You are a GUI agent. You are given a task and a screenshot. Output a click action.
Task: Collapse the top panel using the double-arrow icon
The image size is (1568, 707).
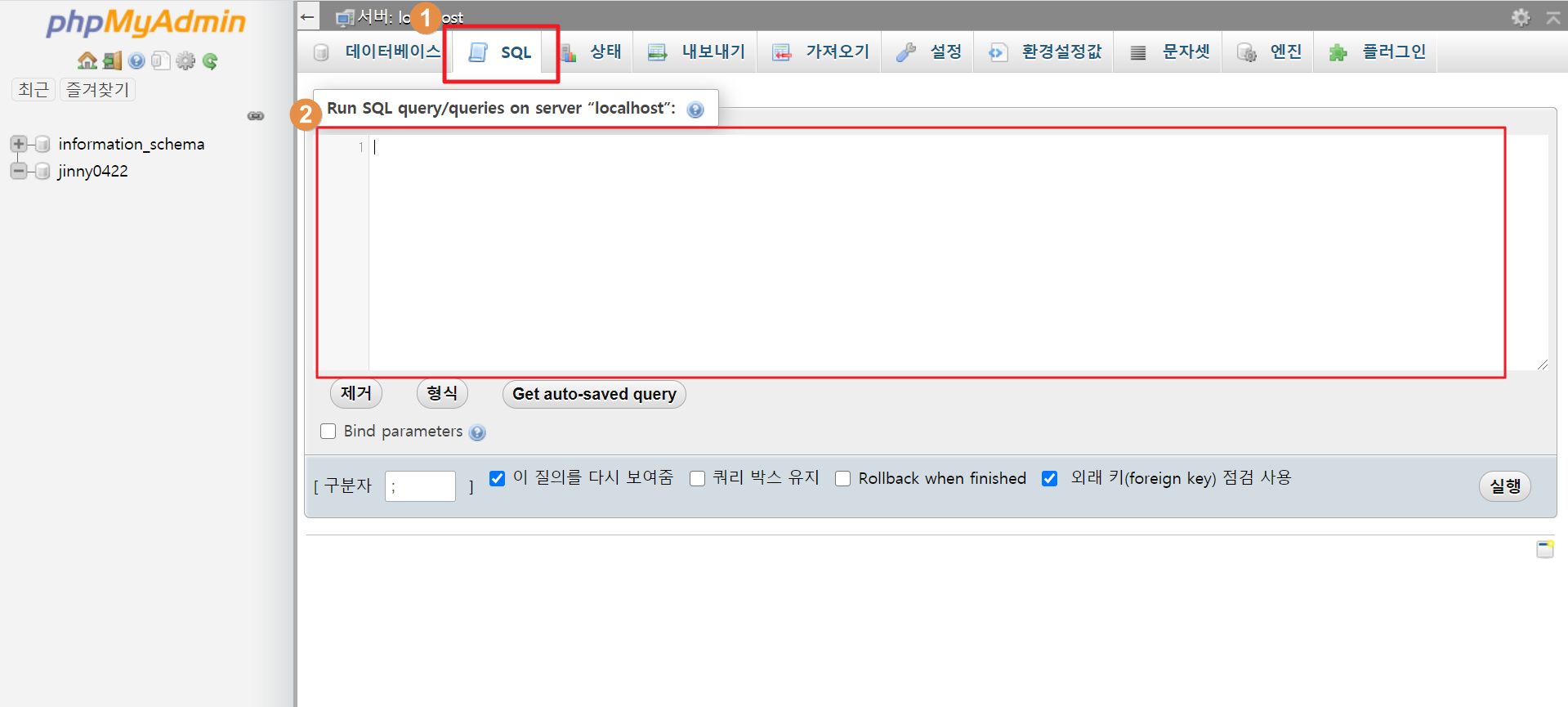pyautogui.click(x=1552, y=17)
